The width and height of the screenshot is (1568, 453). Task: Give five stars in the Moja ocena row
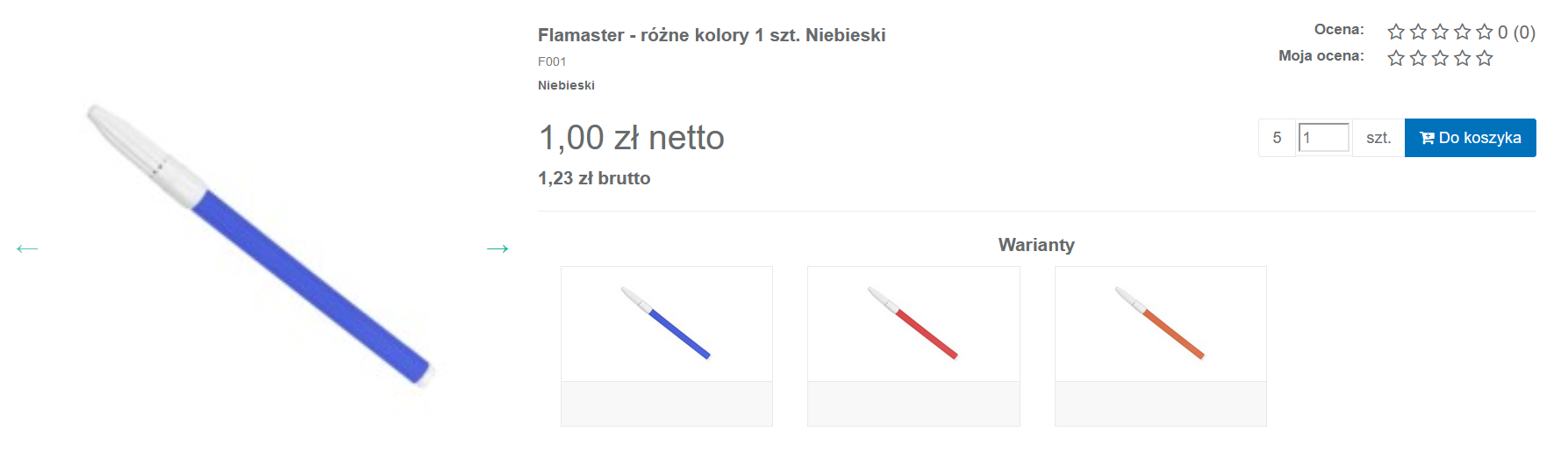click(1485, 59)
